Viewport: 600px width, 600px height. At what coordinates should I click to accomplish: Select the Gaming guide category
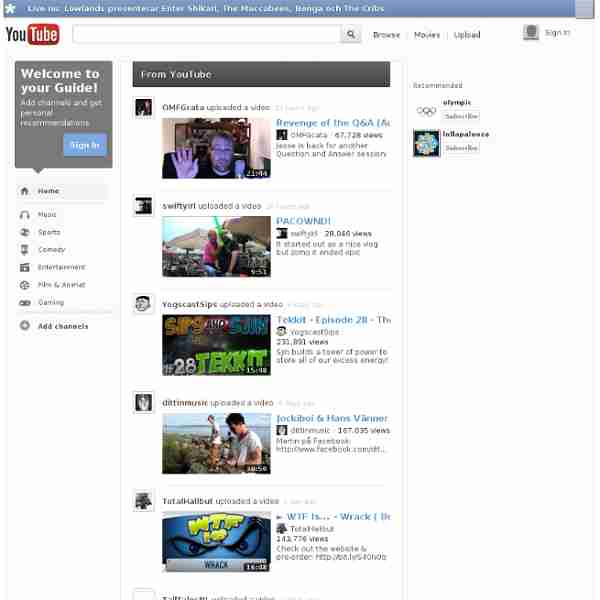(50, 302)
